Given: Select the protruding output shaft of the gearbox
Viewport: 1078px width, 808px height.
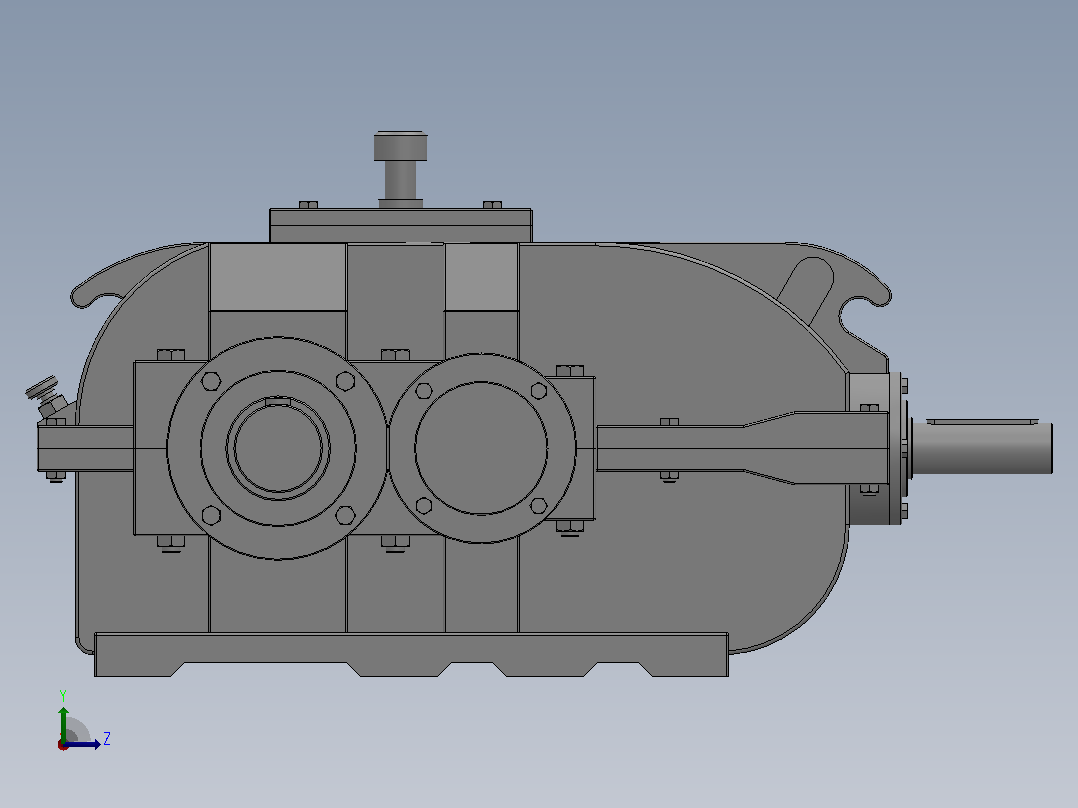Looking at the screenshot, I should 982,446.
